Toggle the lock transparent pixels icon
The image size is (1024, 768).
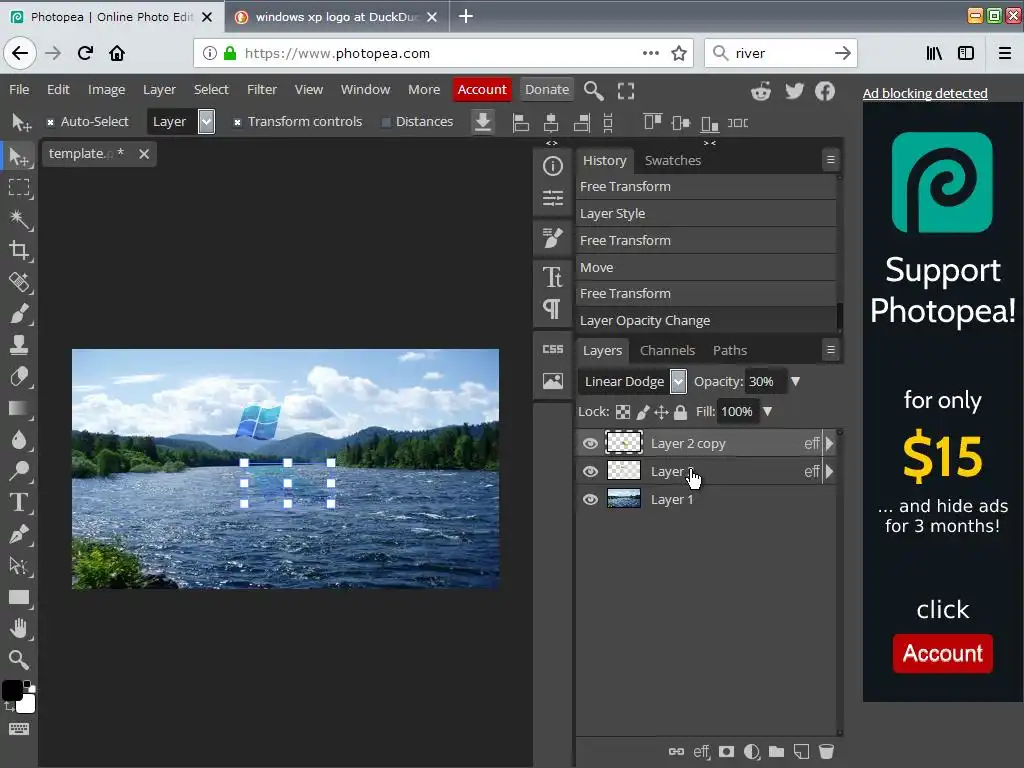pos(623,412)
